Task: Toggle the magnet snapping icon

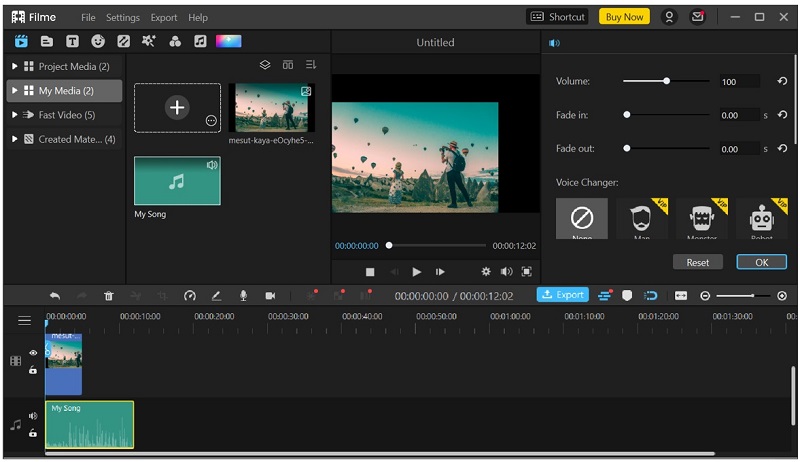Action: [651, 296]
